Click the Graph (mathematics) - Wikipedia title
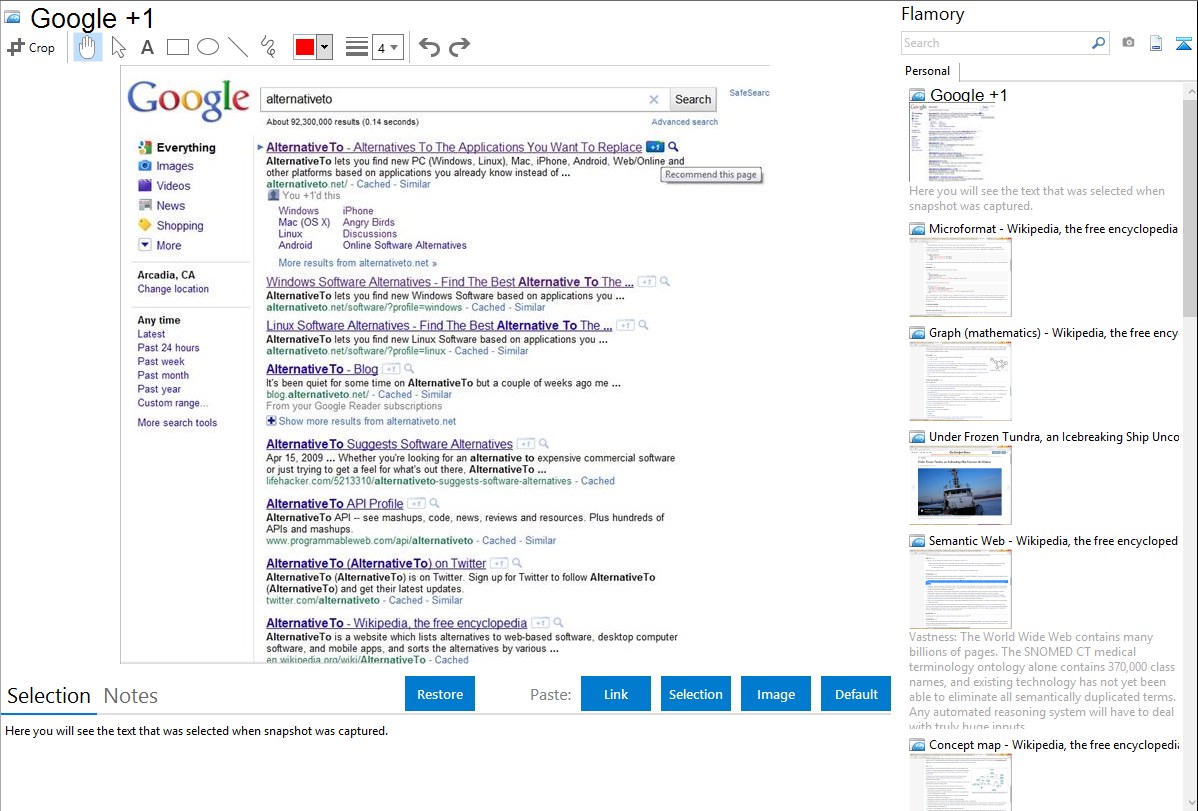The width and height of the screenshot is (1198, 811). pos(1053,333)
